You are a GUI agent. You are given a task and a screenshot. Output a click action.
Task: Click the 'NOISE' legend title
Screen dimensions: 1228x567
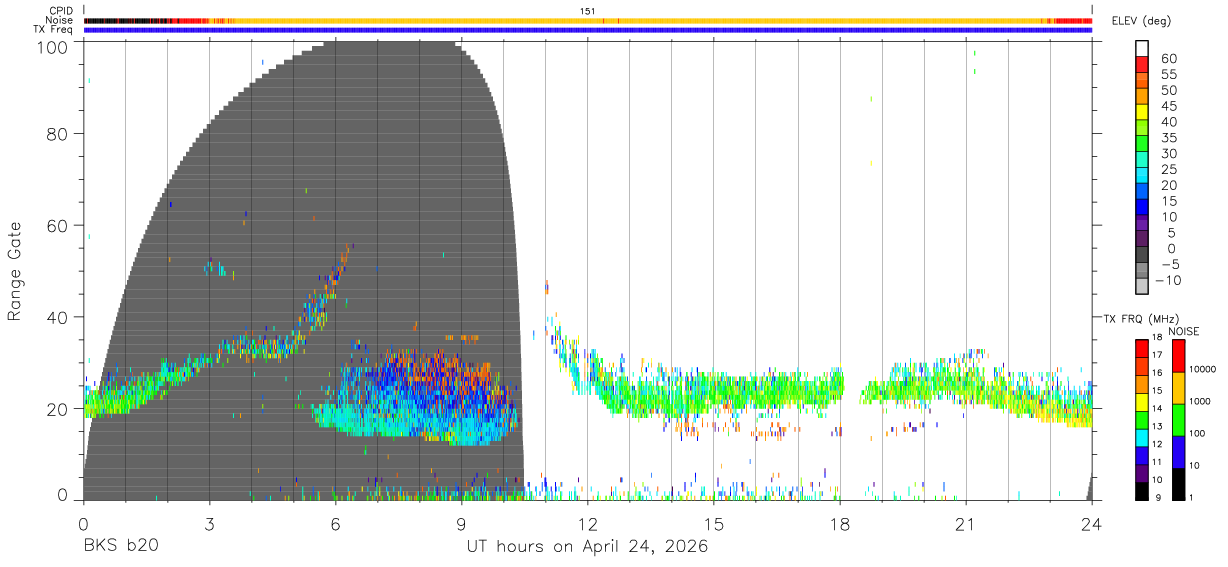coord(1184,331)
